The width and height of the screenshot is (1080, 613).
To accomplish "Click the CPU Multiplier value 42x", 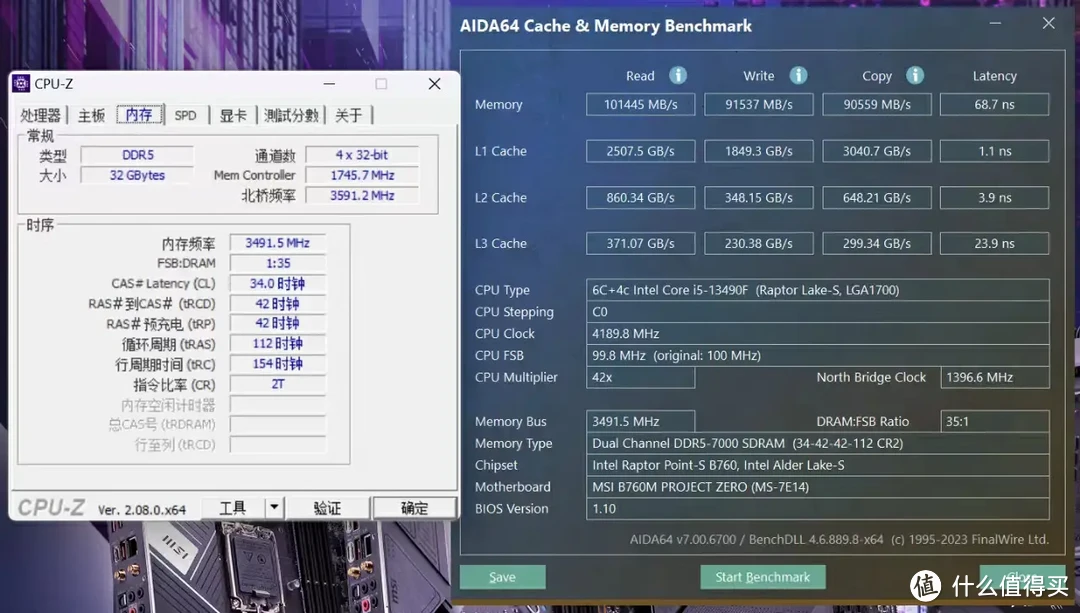I will tap(641, 377).
